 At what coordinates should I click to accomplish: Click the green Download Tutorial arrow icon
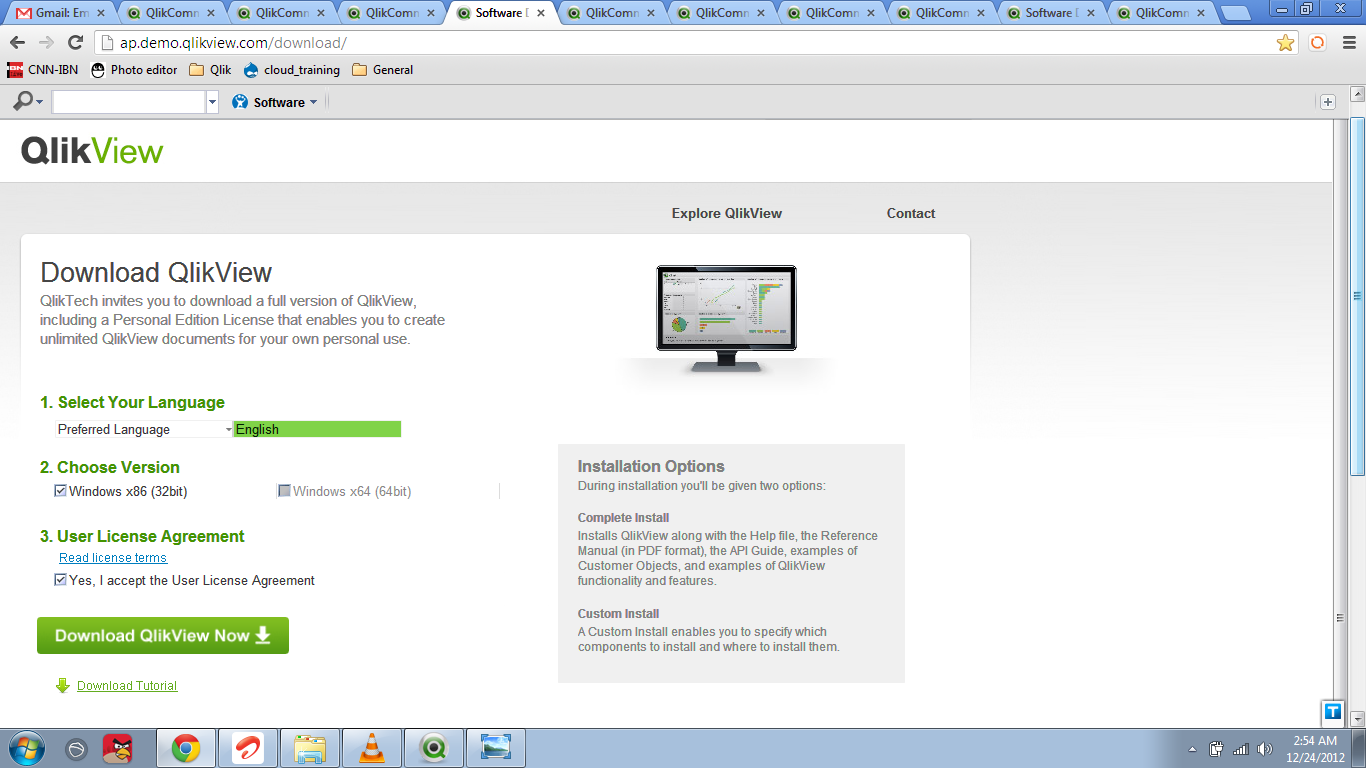click(63, 686)
